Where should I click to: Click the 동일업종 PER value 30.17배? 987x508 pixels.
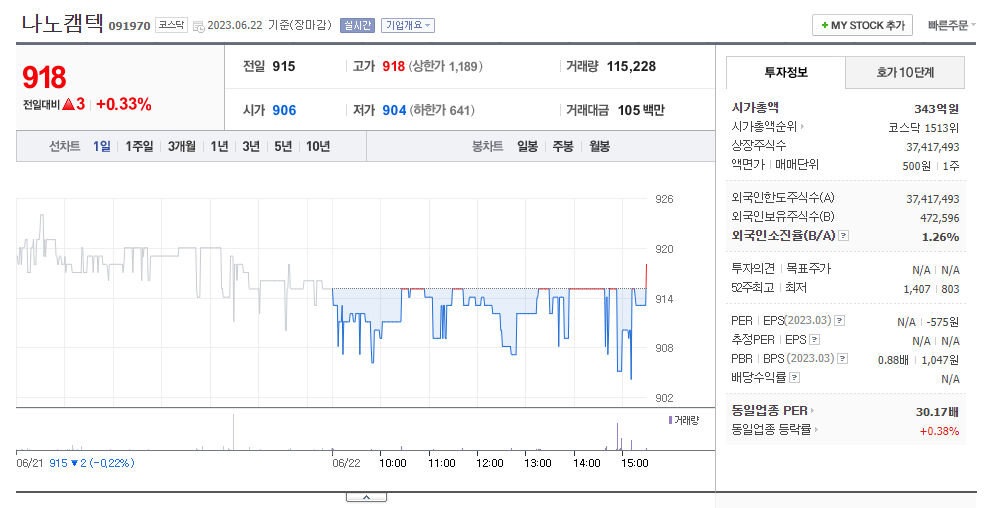(x=937, y=412)
